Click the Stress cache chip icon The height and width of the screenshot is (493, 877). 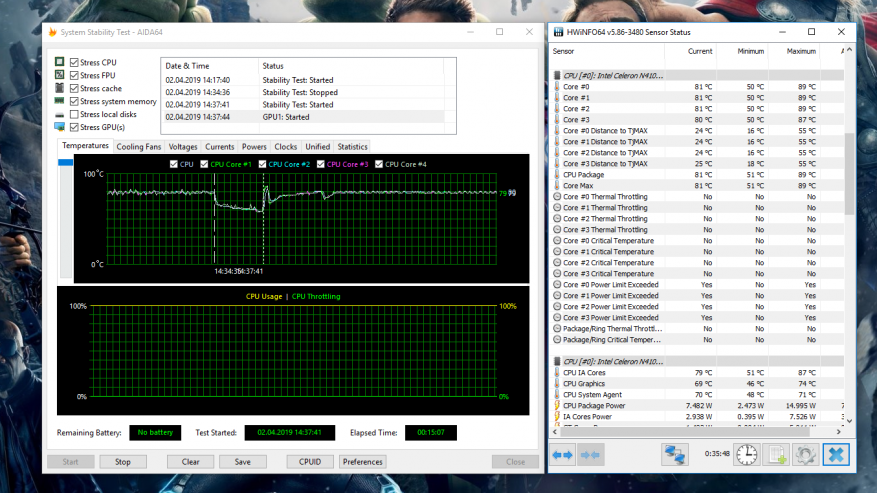click(59, 88)
